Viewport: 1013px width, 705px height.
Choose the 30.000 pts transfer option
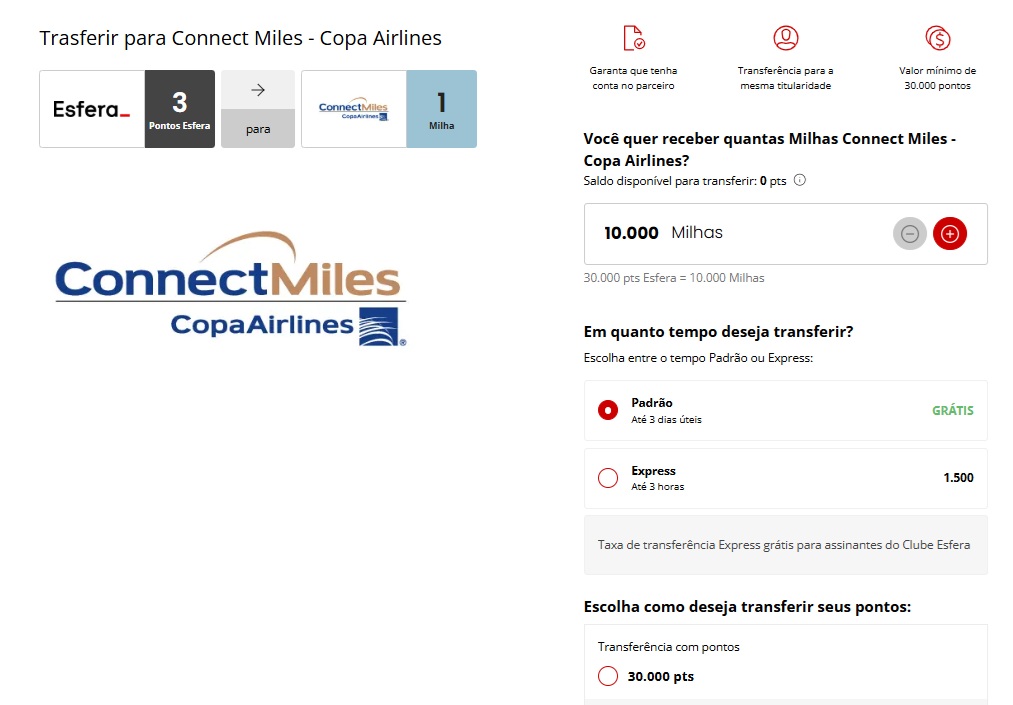(x=608, y=676)
